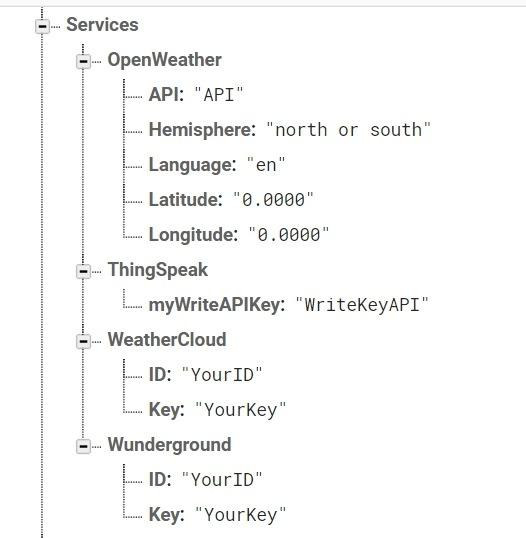Edit the Wunderground ID value "YourID"
Screen dimensions: 526x538
tap(222, 480)
